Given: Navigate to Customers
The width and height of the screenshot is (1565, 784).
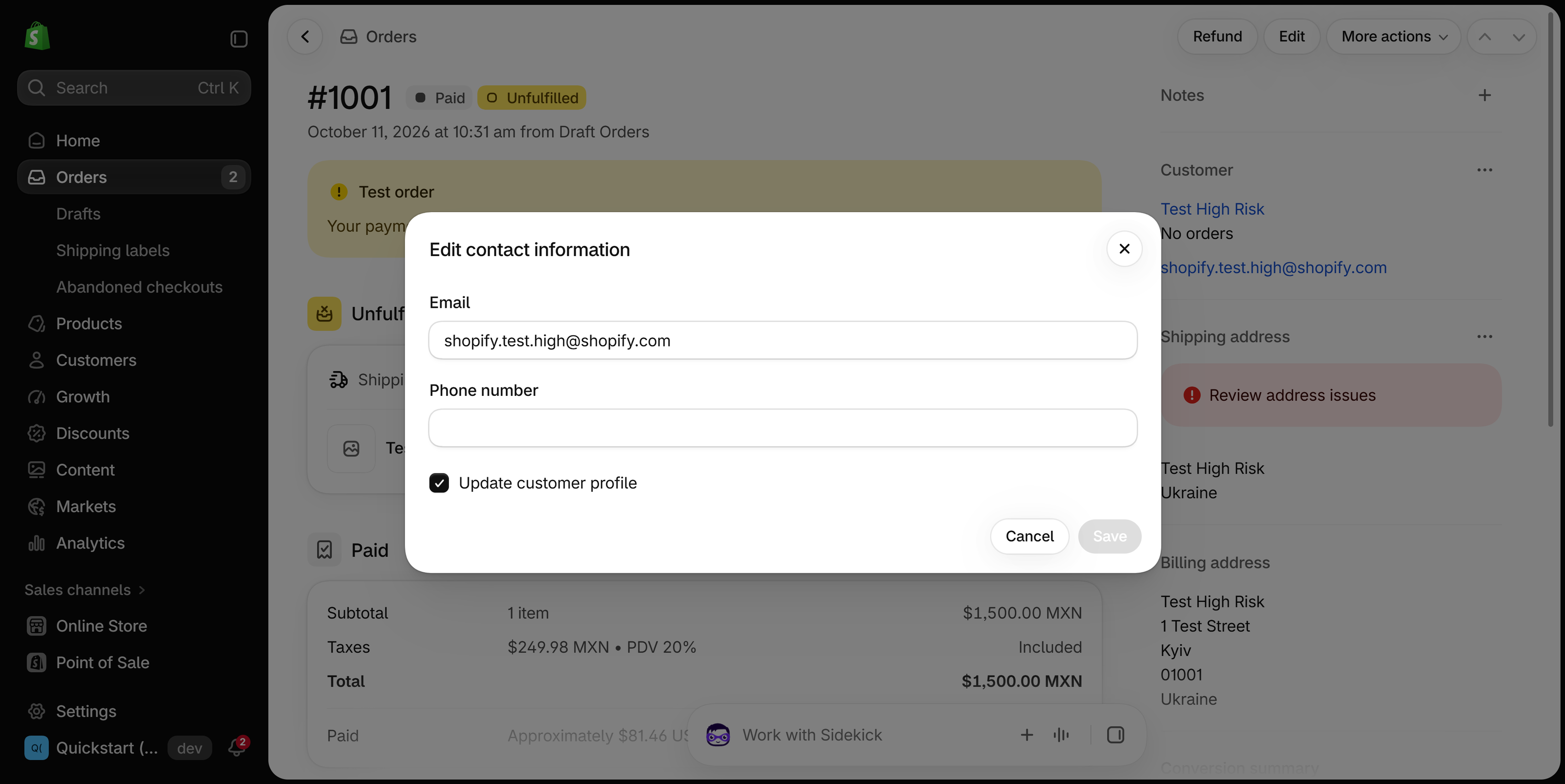Looking at the screenshot, I should click(x=134, y=360).
